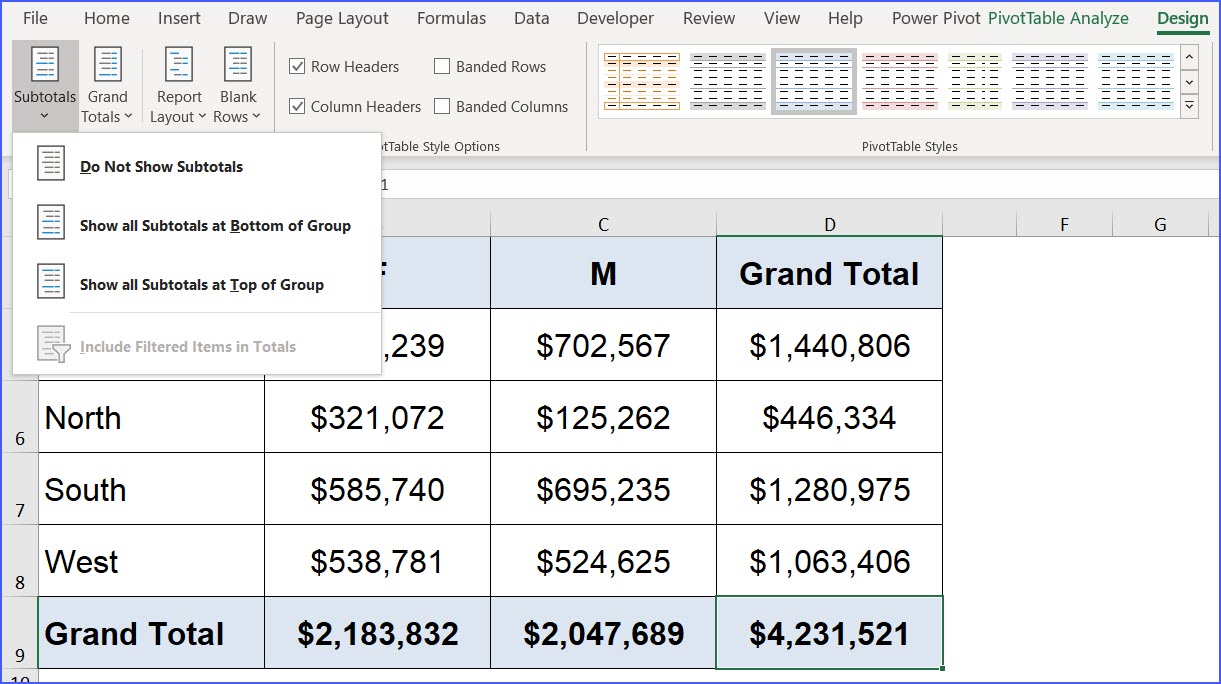The image size is (1221, 684).
Task: Switch to the Power Pivot tab
Action: click(936, 18)
